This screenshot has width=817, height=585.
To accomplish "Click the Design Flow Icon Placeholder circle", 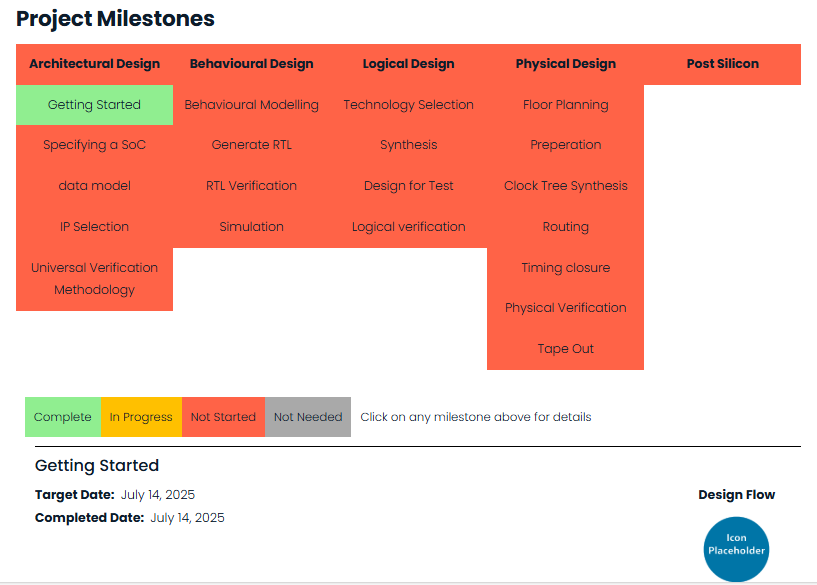I will pos(736,549).
